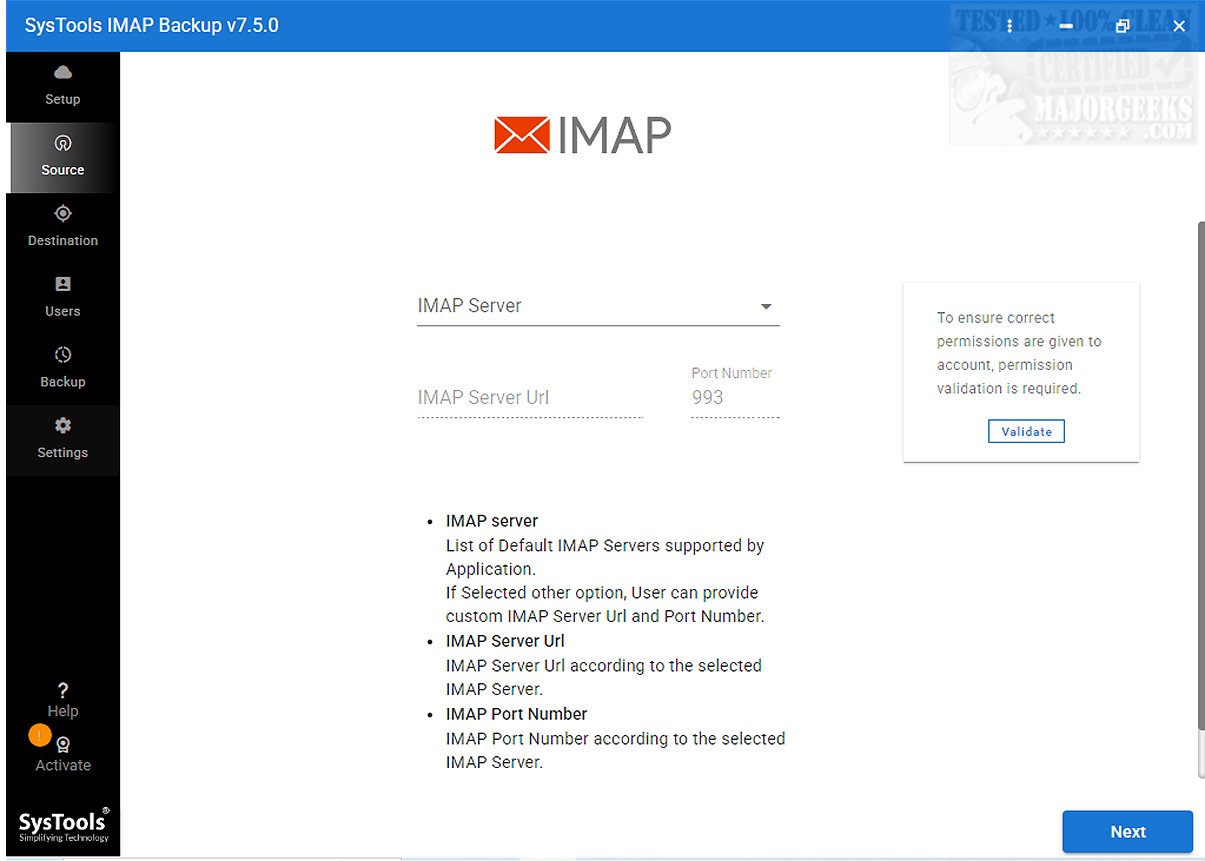
Task: Click the Help label
Action: 63,711
